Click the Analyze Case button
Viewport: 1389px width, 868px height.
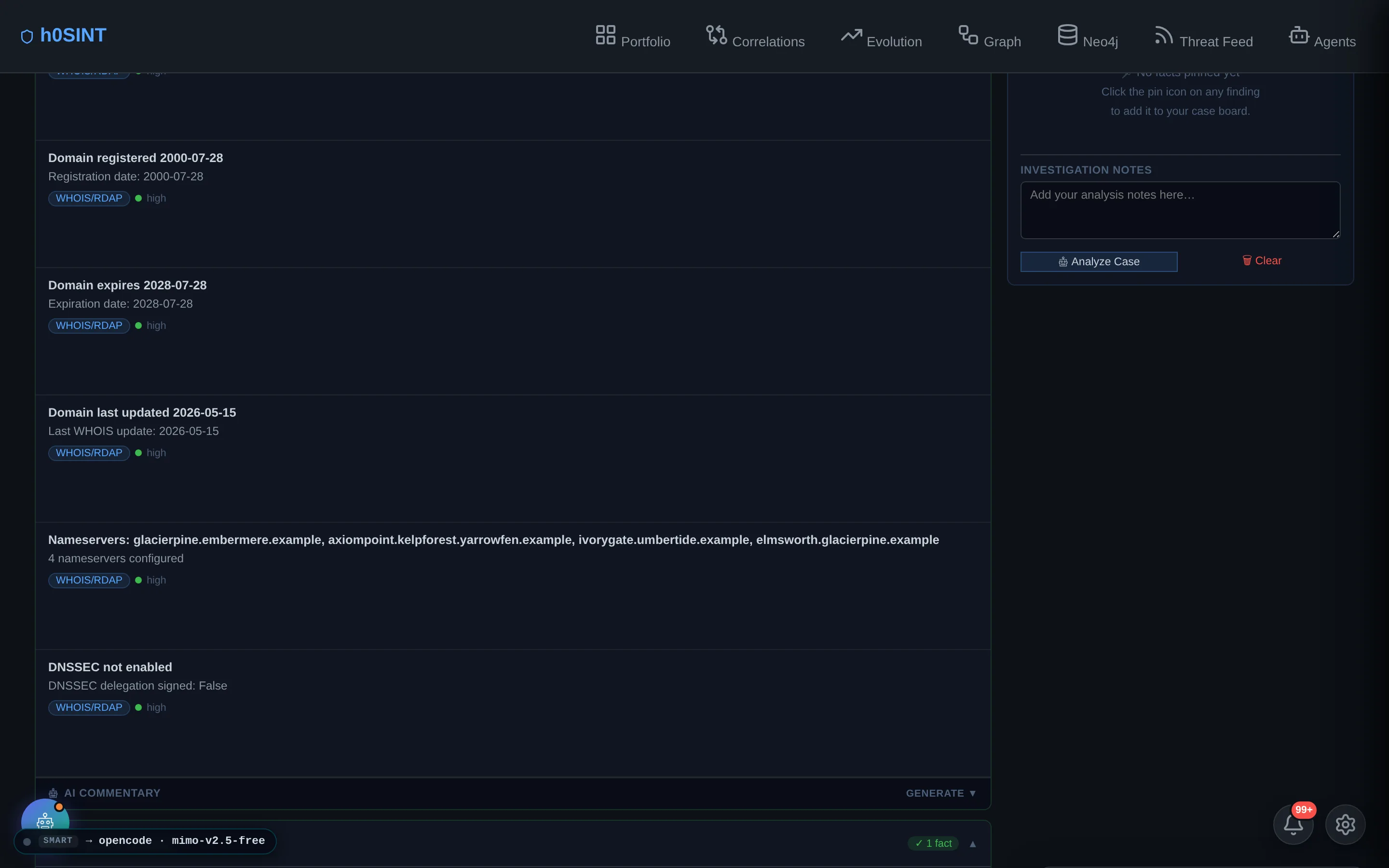[x=1099, y=262]
